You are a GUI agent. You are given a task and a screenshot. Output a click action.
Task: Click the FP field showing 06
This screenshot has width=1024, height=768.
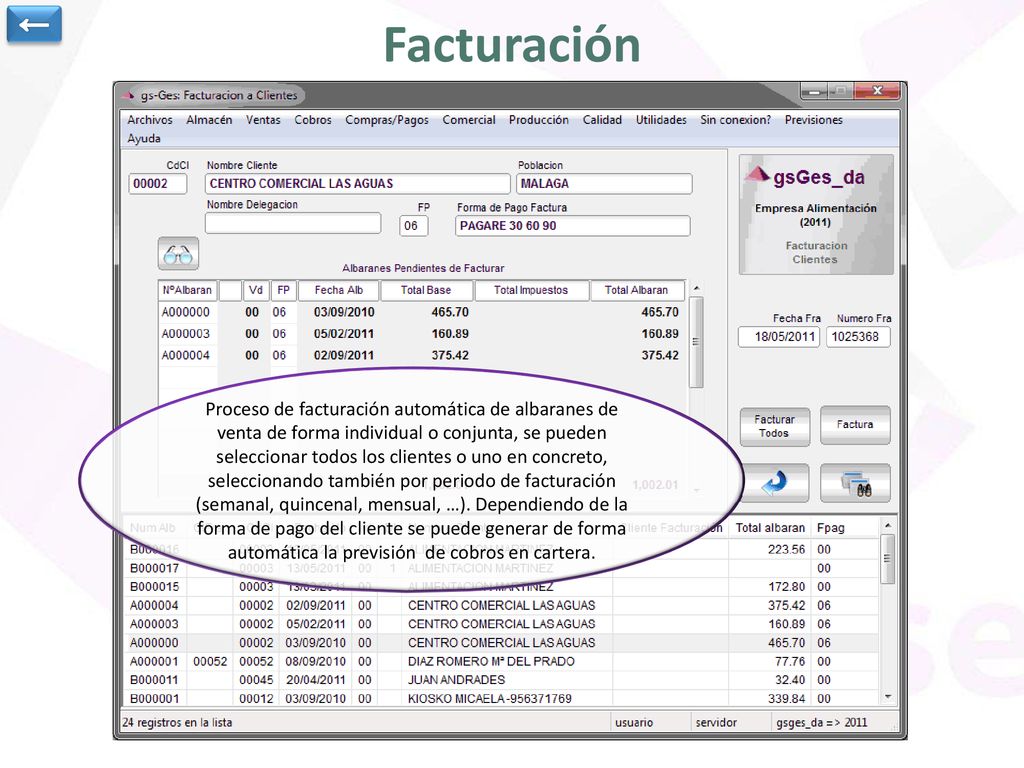pos(413,226)
